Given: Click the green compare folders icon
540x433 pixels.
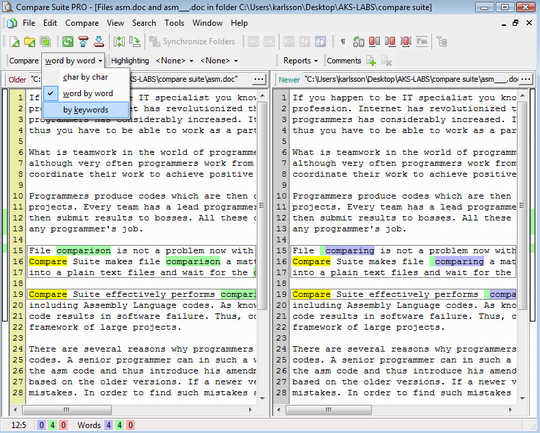Looking at the screenshot, I should [x=45, y=42].
